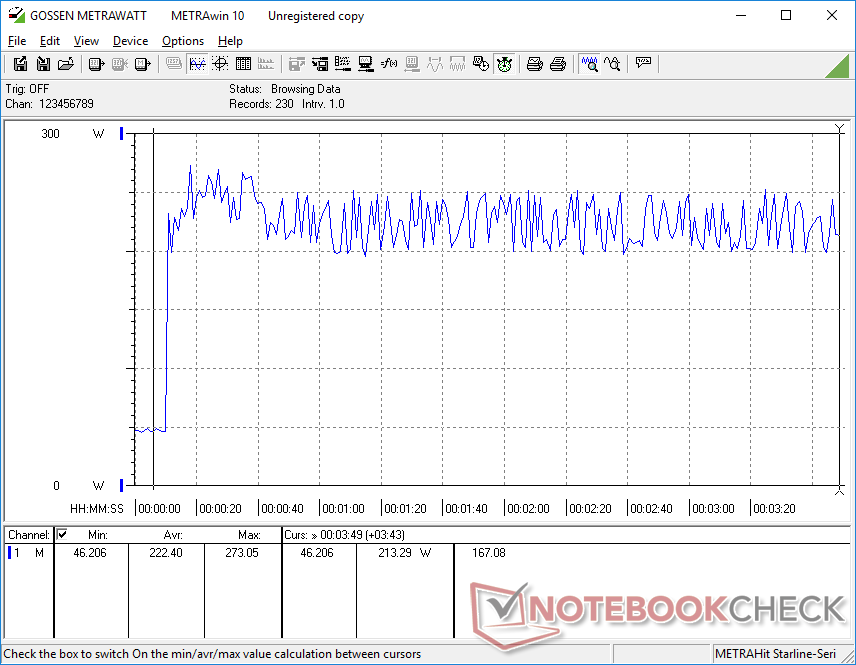Click the speech bubble comment icon
856x665 pixels.
coord(643,63)
